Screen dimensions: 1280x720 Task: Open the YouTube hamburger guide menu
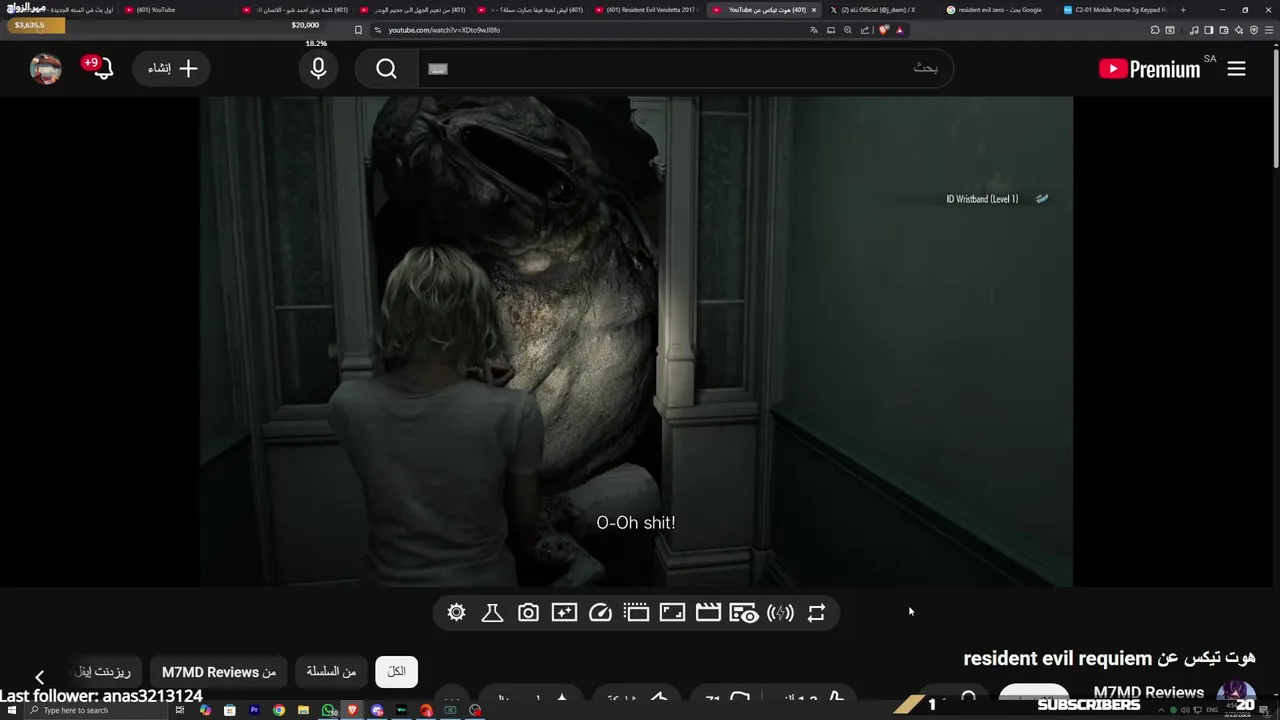[1236, 68]
